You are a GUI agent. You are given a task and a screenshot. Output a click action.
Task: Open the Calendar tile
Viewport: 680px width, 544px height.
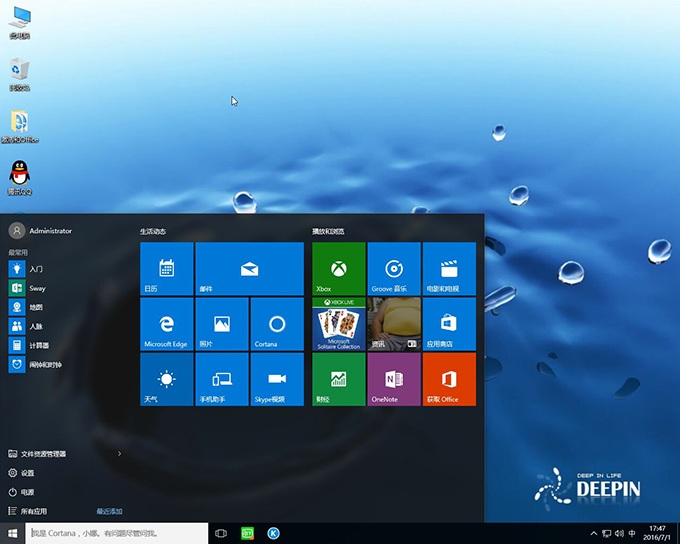(167, 268)
